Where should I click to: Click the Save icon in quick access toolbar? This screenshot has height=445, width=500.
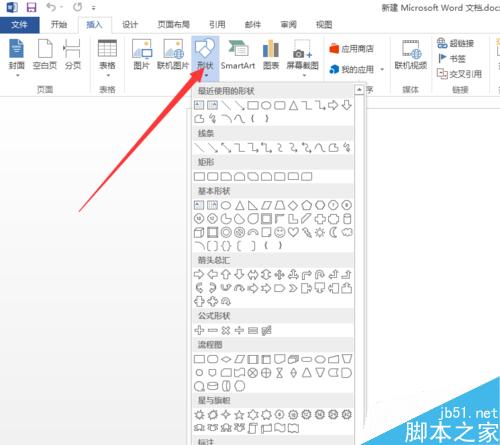31,7
